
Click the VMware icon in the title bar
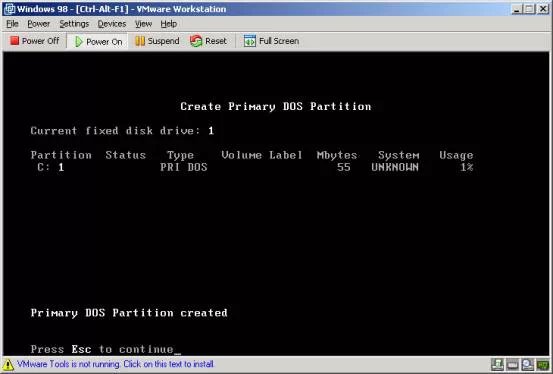pyautogui.click(x=9, y=9)
